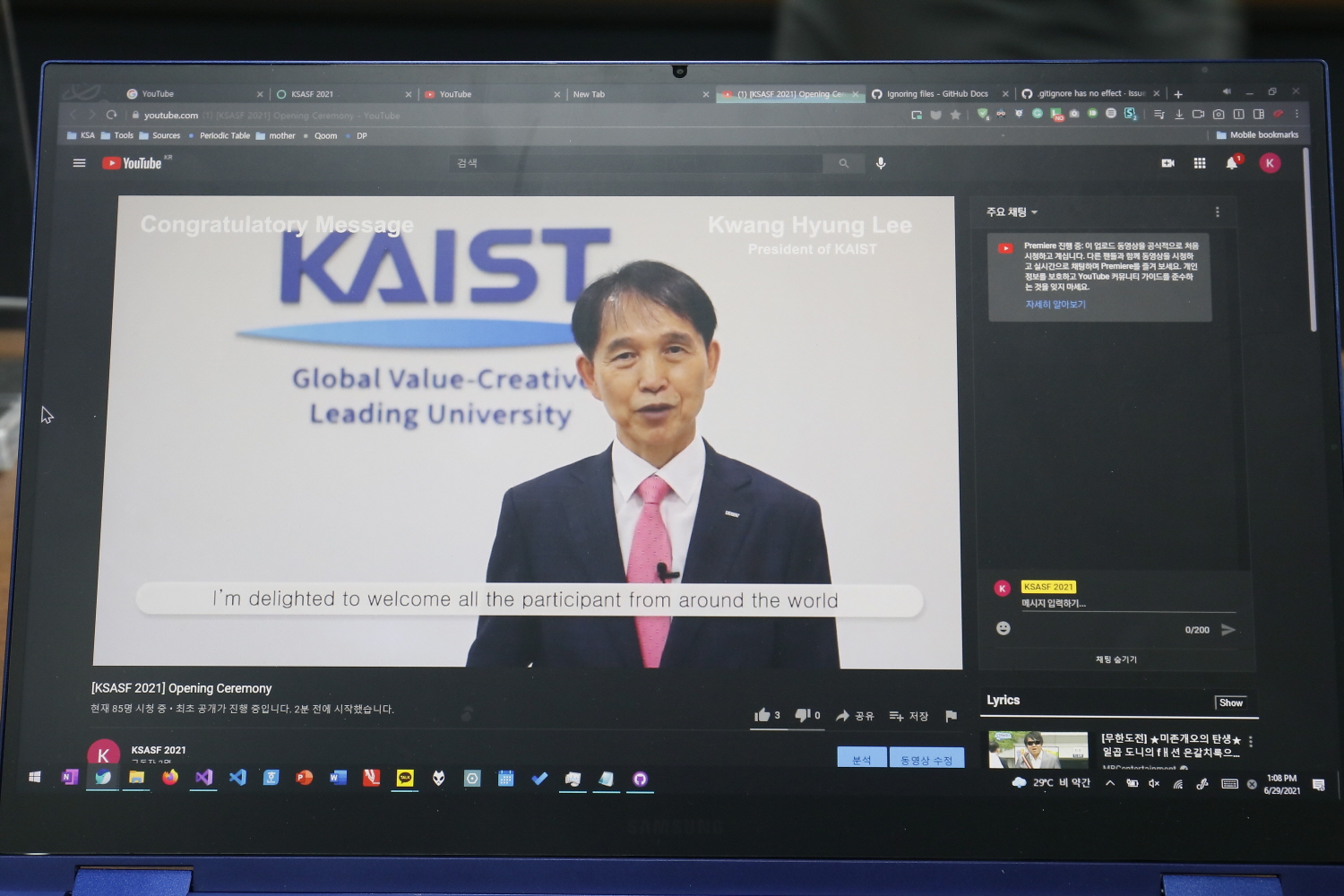Follow the 자세히 알아보기 link in chat

click(x=1055, y=305)
